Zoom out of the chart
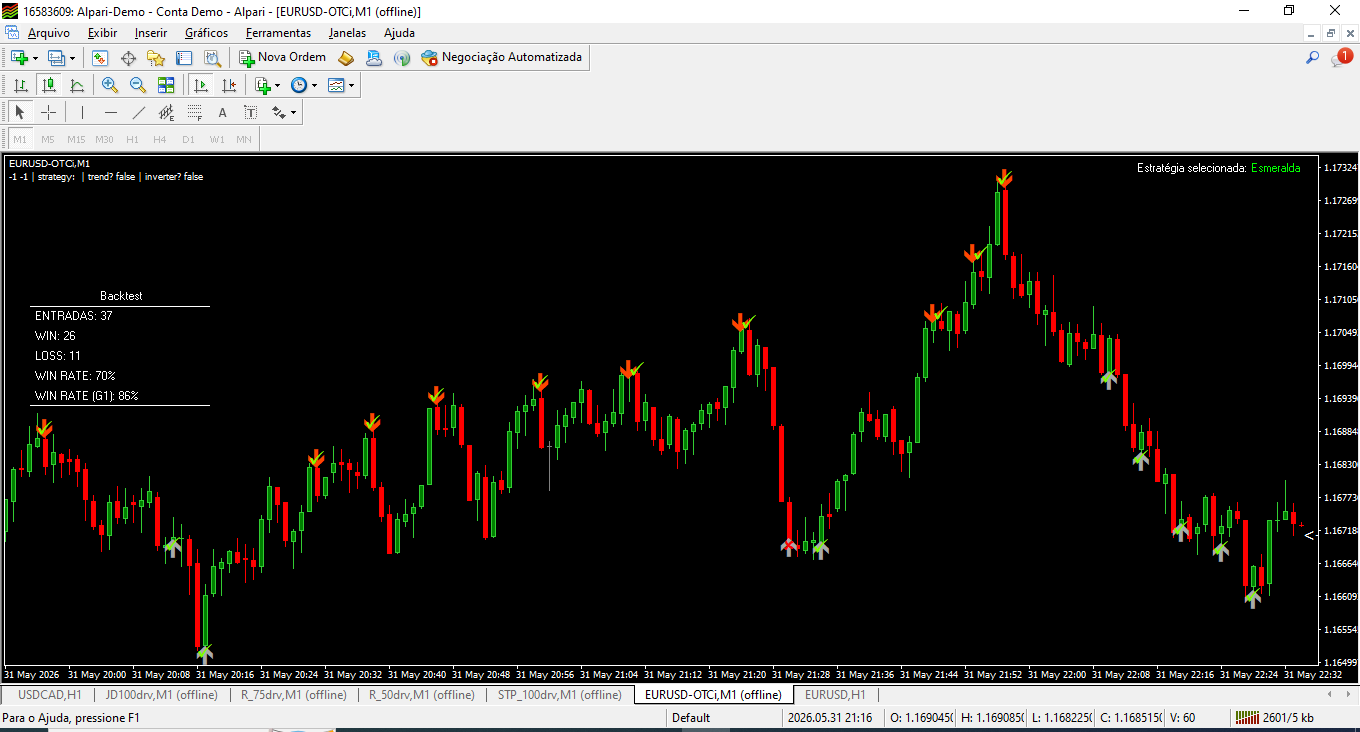The height and width of the screenshot is (732, 1360). click(x=138, y=86)
